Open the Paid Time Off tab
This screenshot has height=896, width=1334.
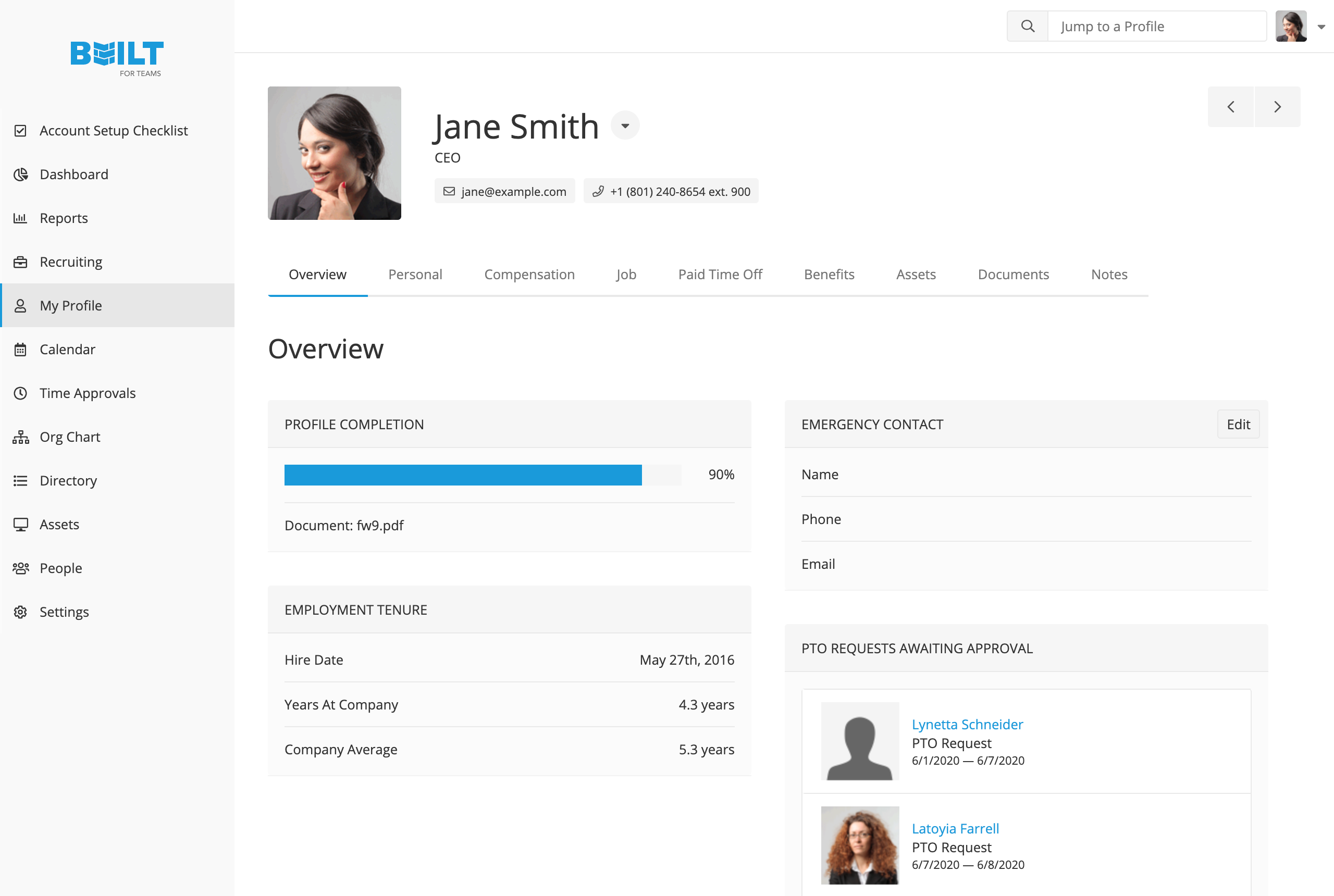pos(720,275)
